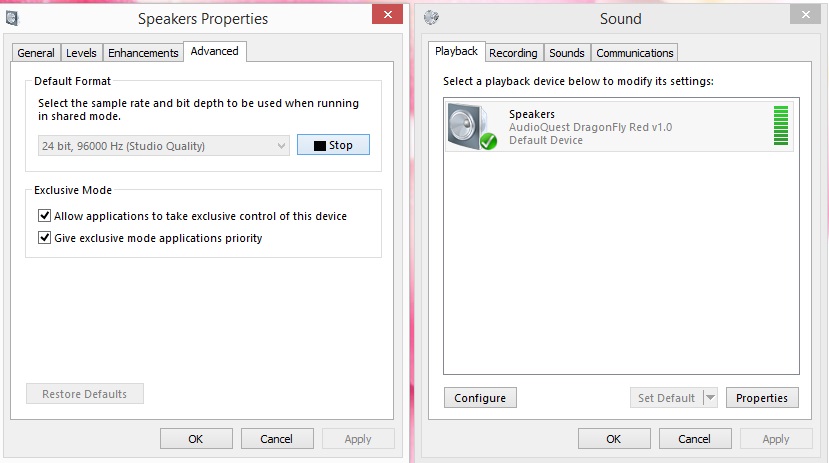
Task: Expand the Set Default dropdown arrow
Action: [710, 398]
